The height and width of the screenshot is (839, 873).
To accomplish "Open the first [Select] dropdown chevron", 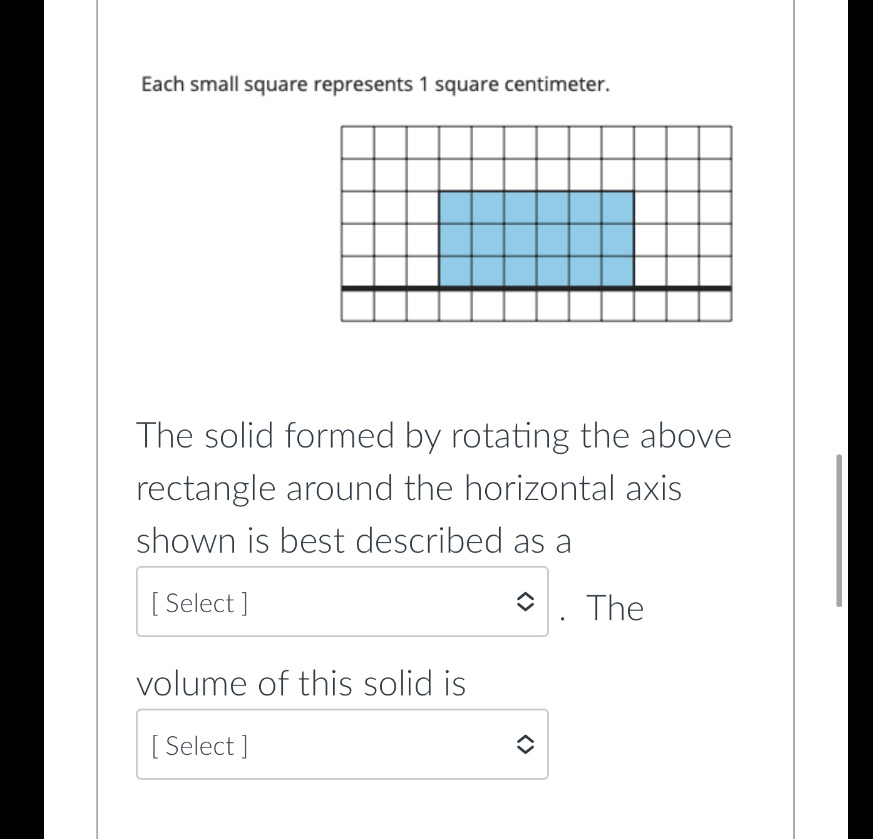I will pos(527,602).
